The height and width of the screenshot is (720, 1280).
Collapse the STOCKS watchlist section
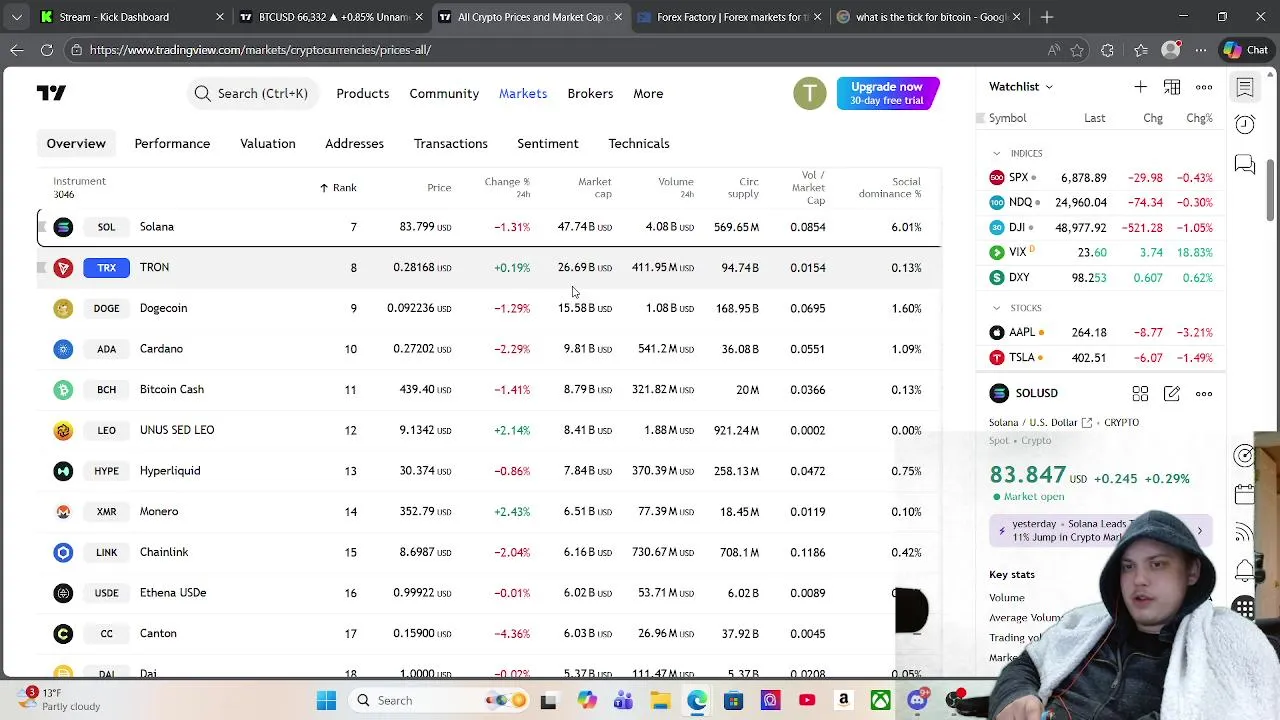point(996,308)
